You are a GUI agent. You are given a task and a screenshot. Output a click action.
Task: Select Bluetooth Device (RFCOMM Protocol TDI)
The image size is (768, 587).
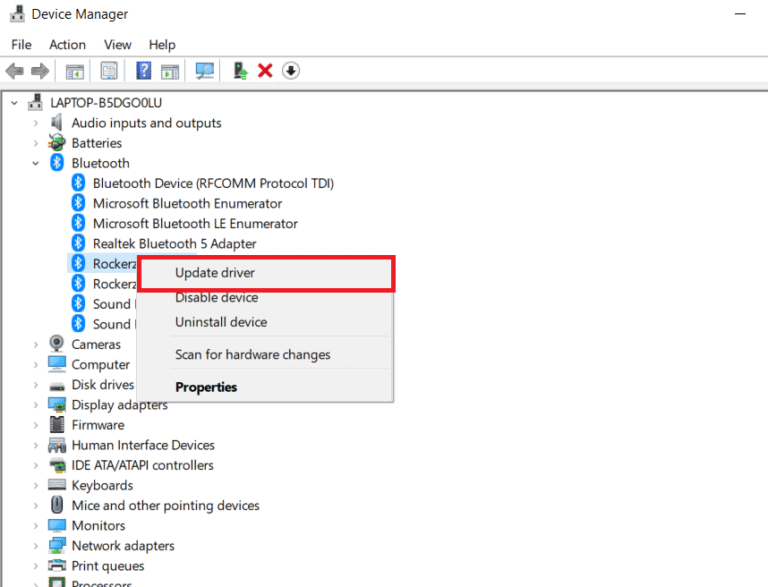point(213,183)
